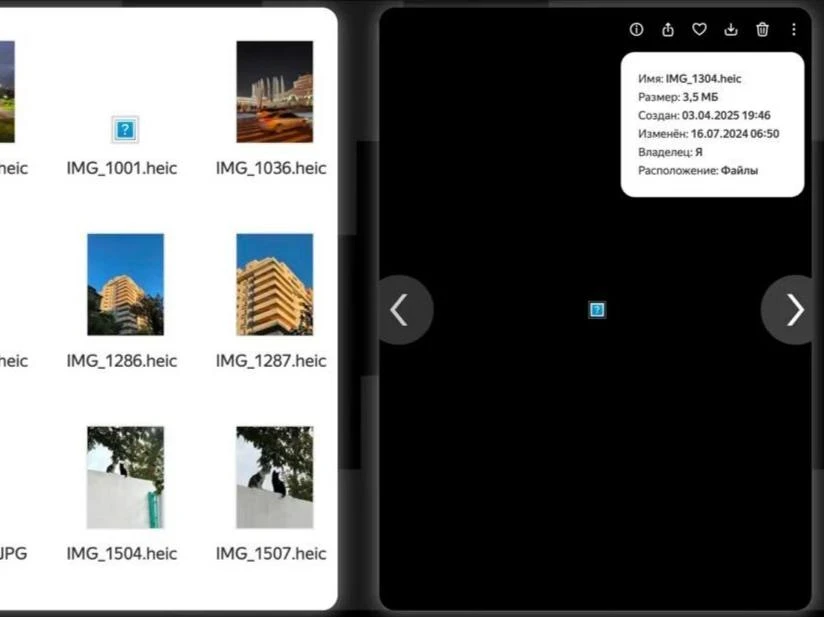This screenshot has width=824, height=617.
Task: Click the 'Создан: 03.04.2025 19:46' line
Action: click(704, 116)
